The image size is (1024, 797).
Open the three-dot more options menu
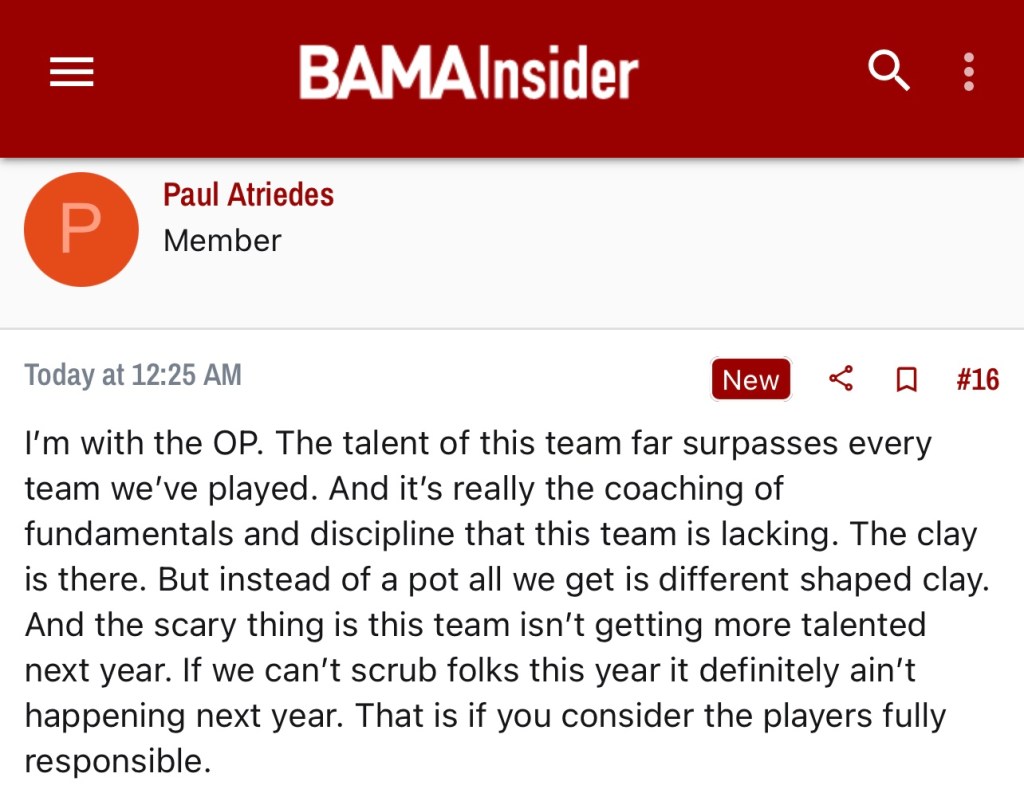coord(968,72)
